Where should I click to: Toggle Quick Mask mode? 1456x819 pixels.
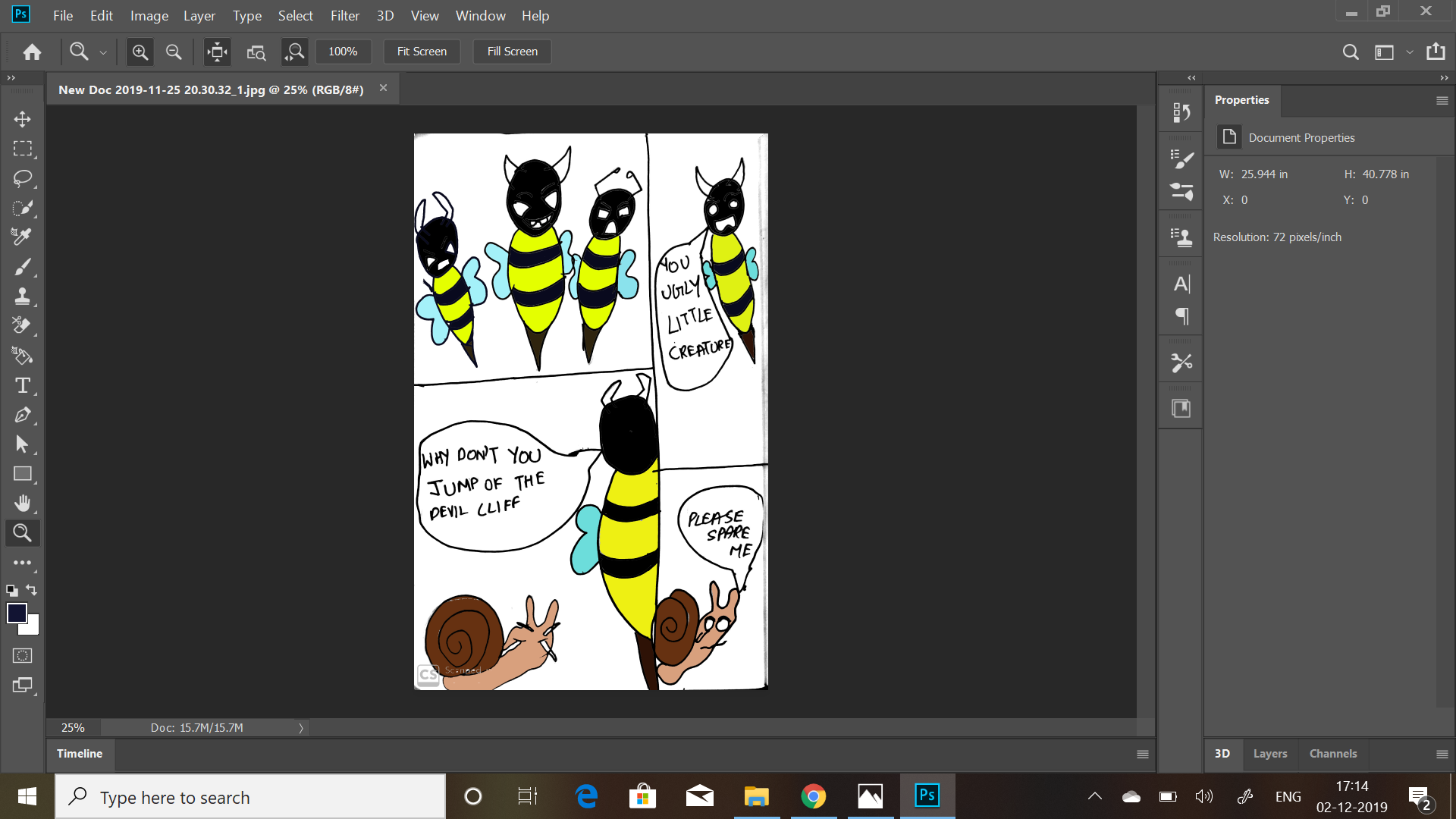point(22,655)
